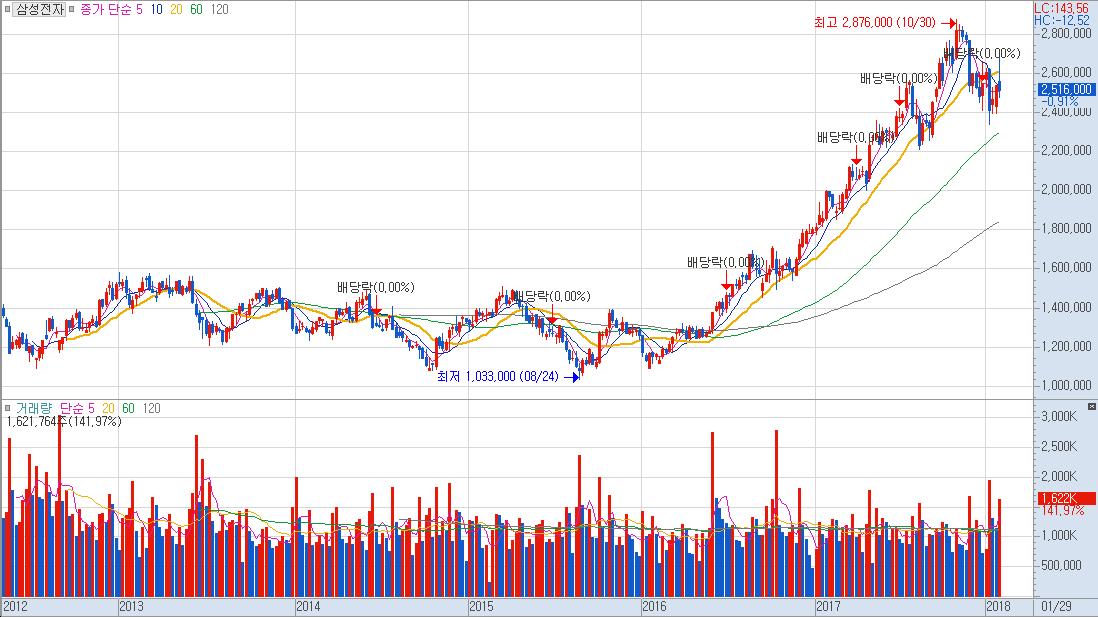Click the 1,621,764주(141.97%) volume readout

(x=64, y=422)
